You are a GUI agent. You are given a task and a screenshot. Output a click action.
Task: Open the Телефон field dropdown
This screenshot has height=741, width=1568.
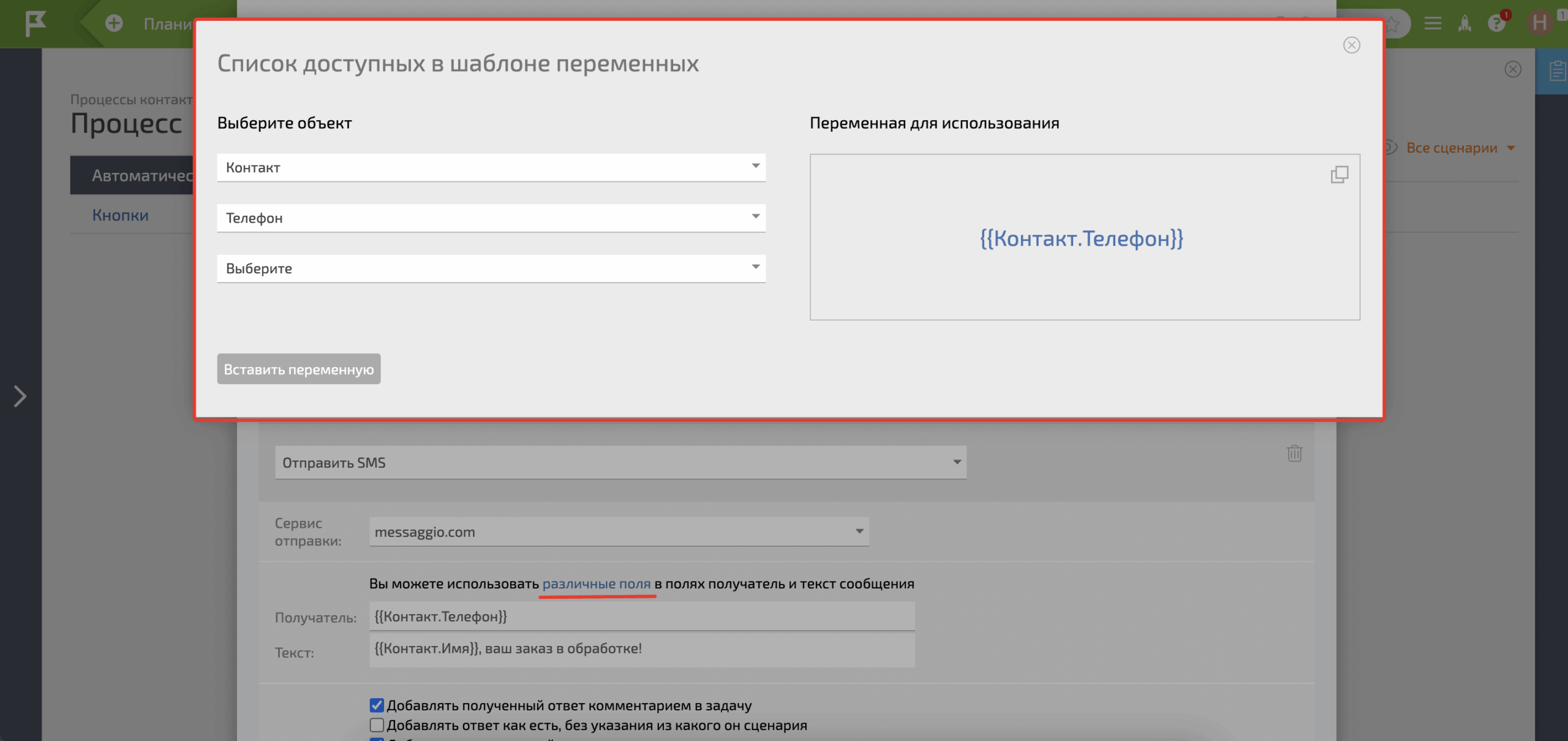(491, 218)
